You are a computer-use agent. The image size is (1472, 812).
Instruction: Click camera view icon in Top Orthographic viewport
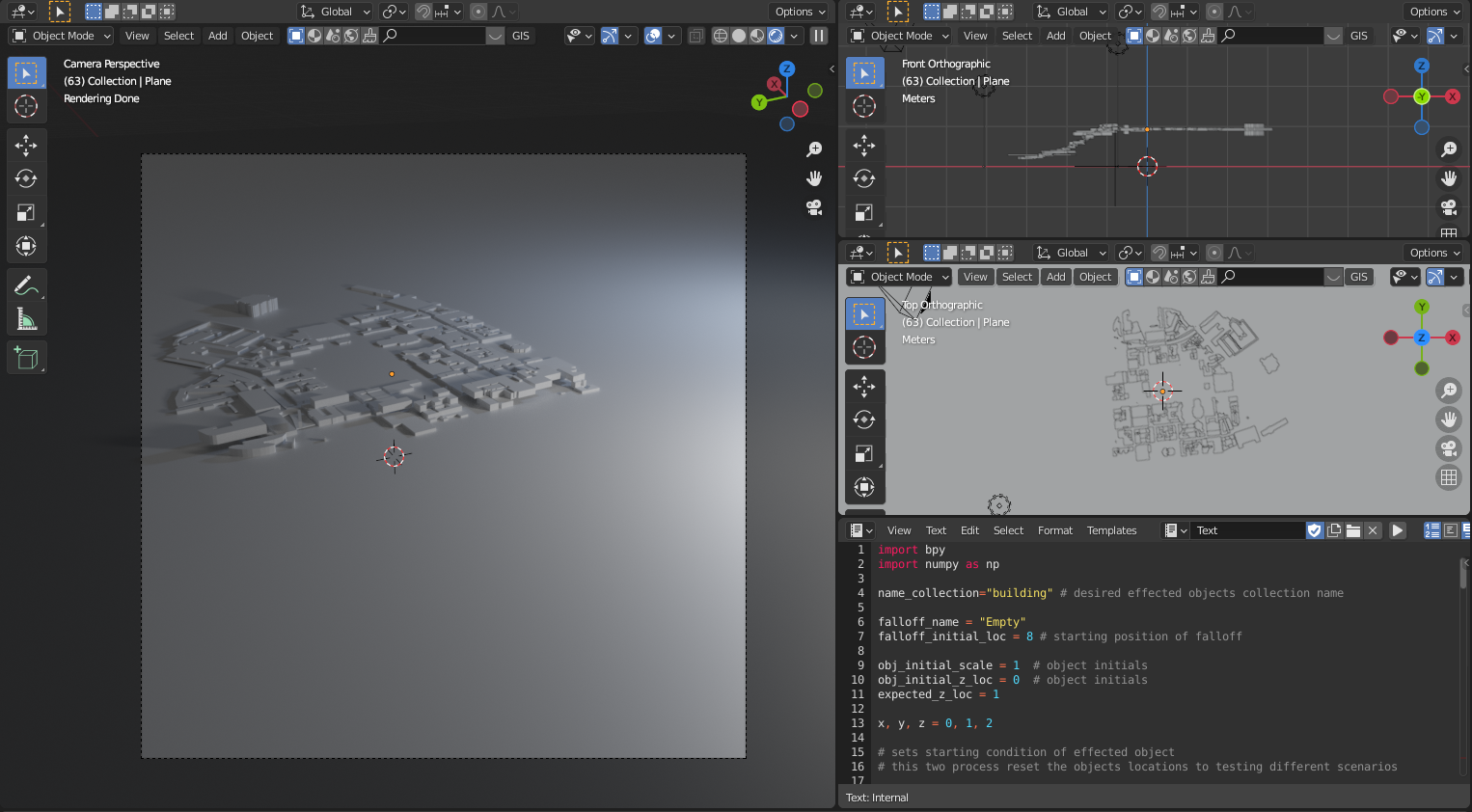pos(1449,448)
